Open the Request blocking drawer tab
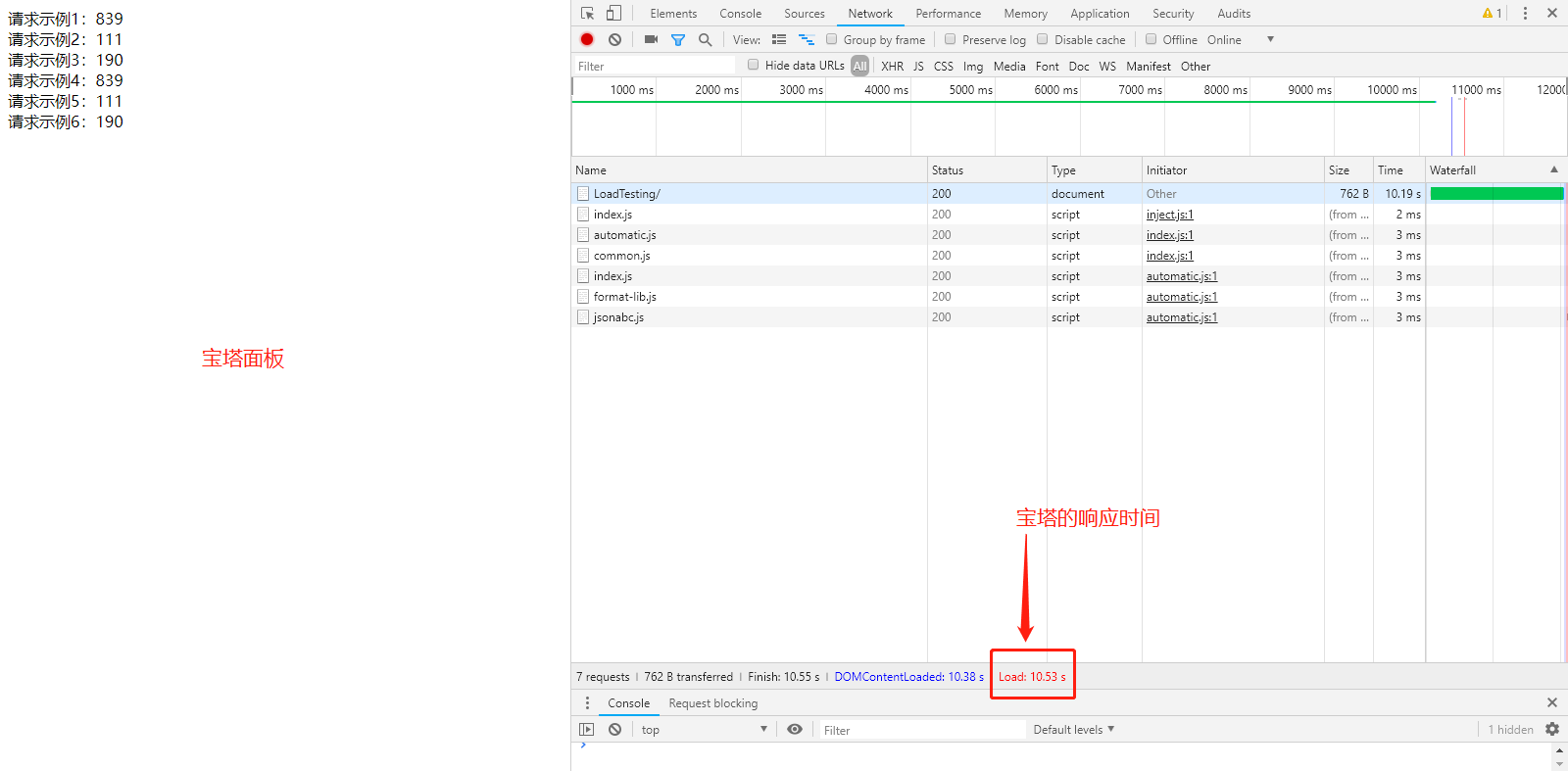The image size is (1568, 771). click(x=712, y=703)
